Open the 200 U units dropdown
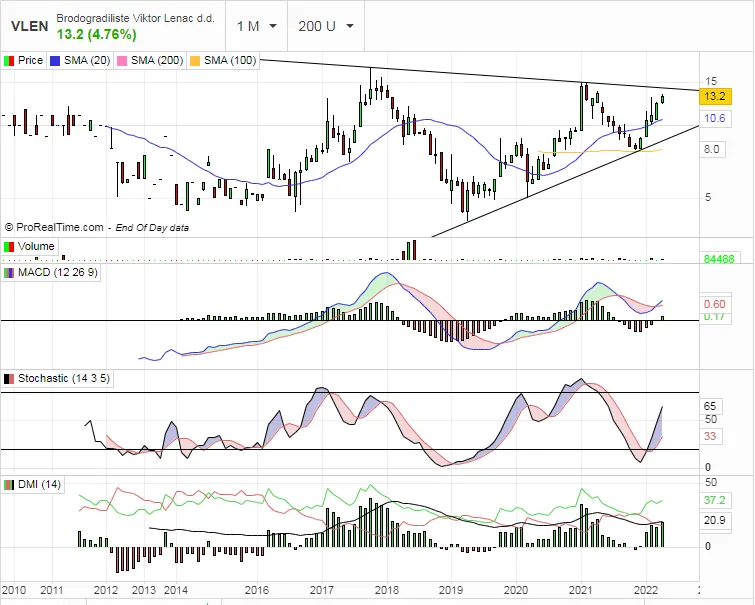The height and width of the screenshot is (605, 755). [326, 26]
